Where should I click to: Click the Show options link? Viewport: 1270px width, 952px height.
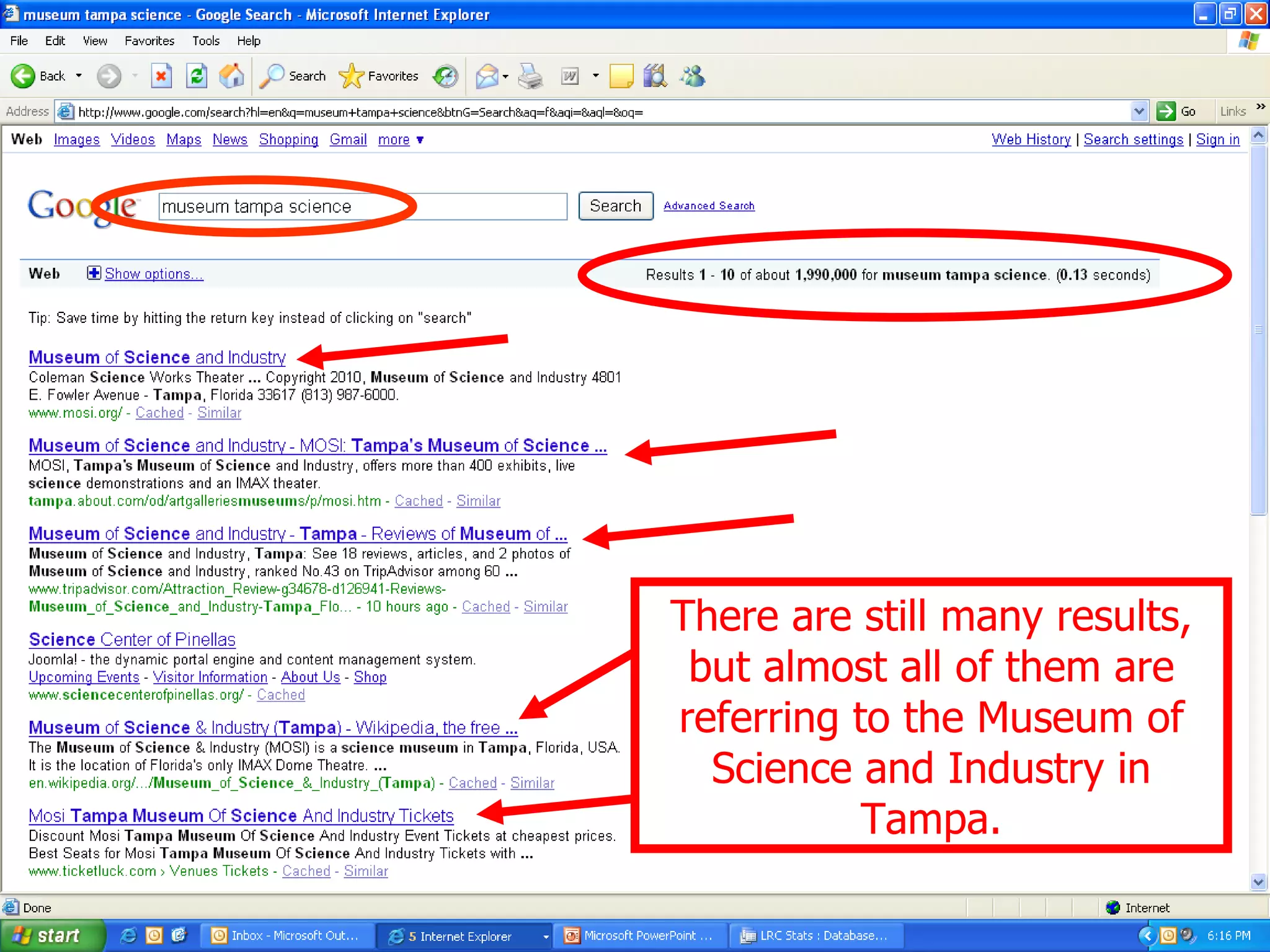tap(154, 274)
